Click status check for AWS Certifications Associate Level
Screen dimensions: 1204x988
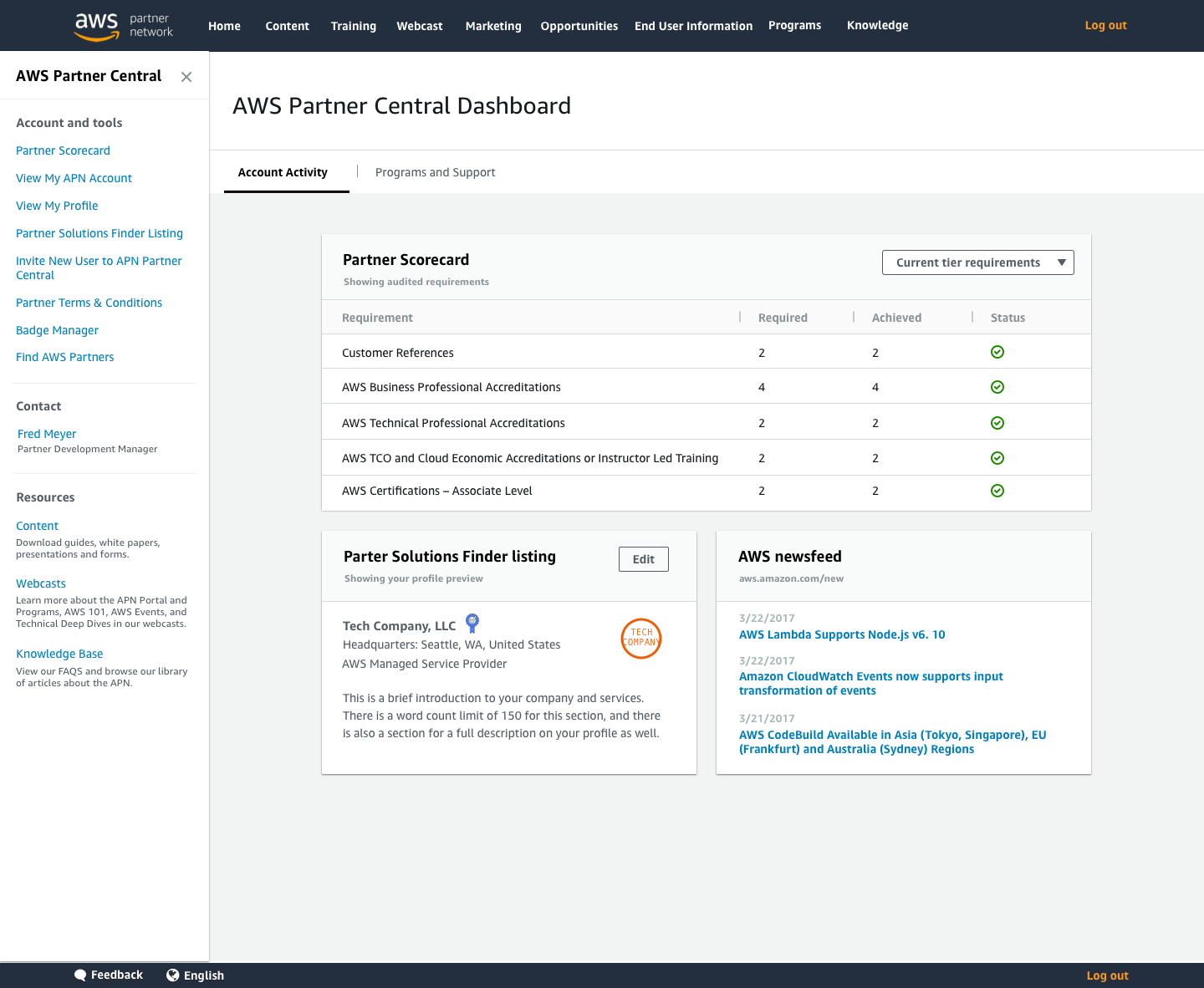click(997, 491)
